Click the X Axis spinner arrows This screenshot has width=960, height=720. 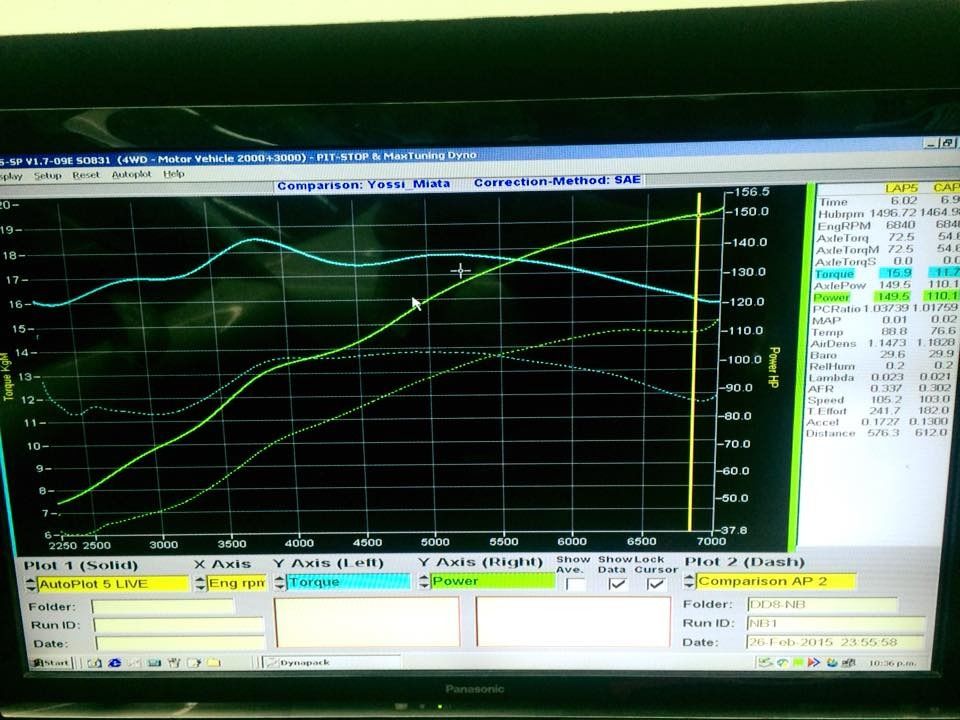[x=200, y=582]
